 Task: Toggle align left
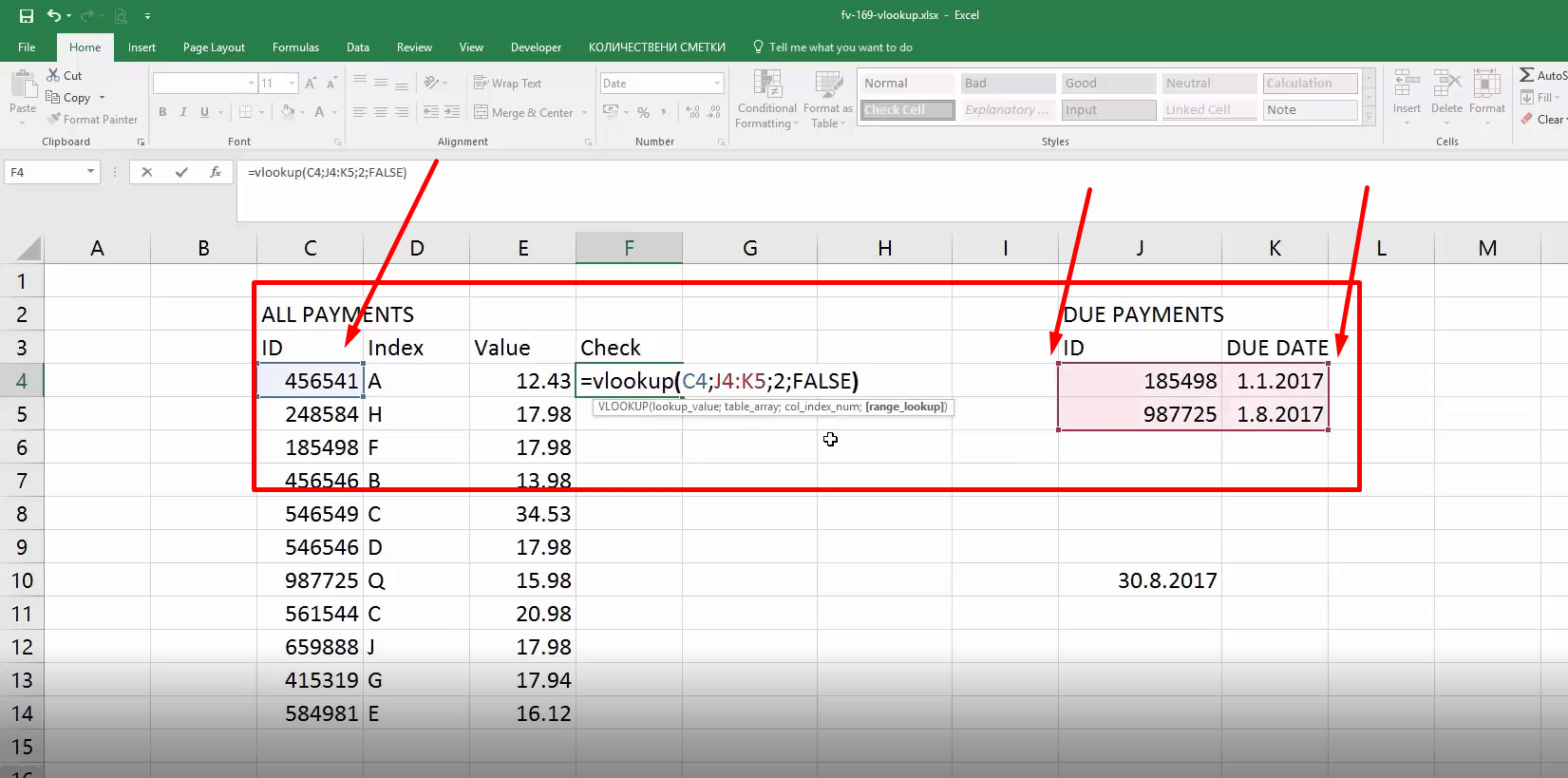pos(360,111)
